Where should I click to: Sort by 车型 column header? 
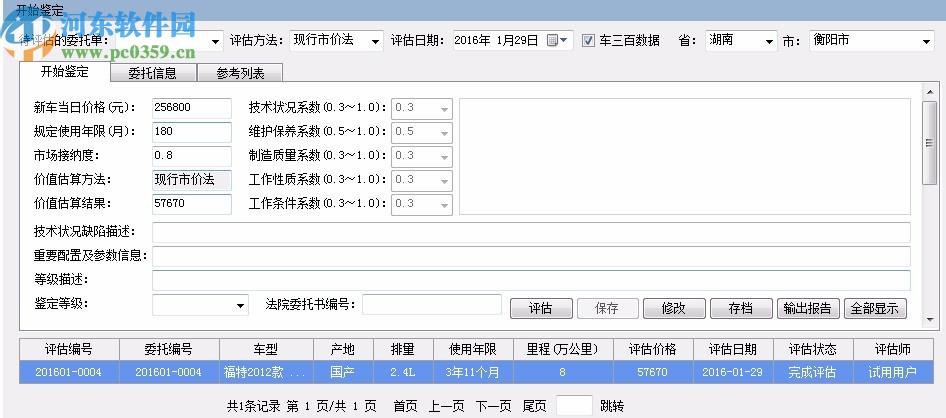coord(267,350)
